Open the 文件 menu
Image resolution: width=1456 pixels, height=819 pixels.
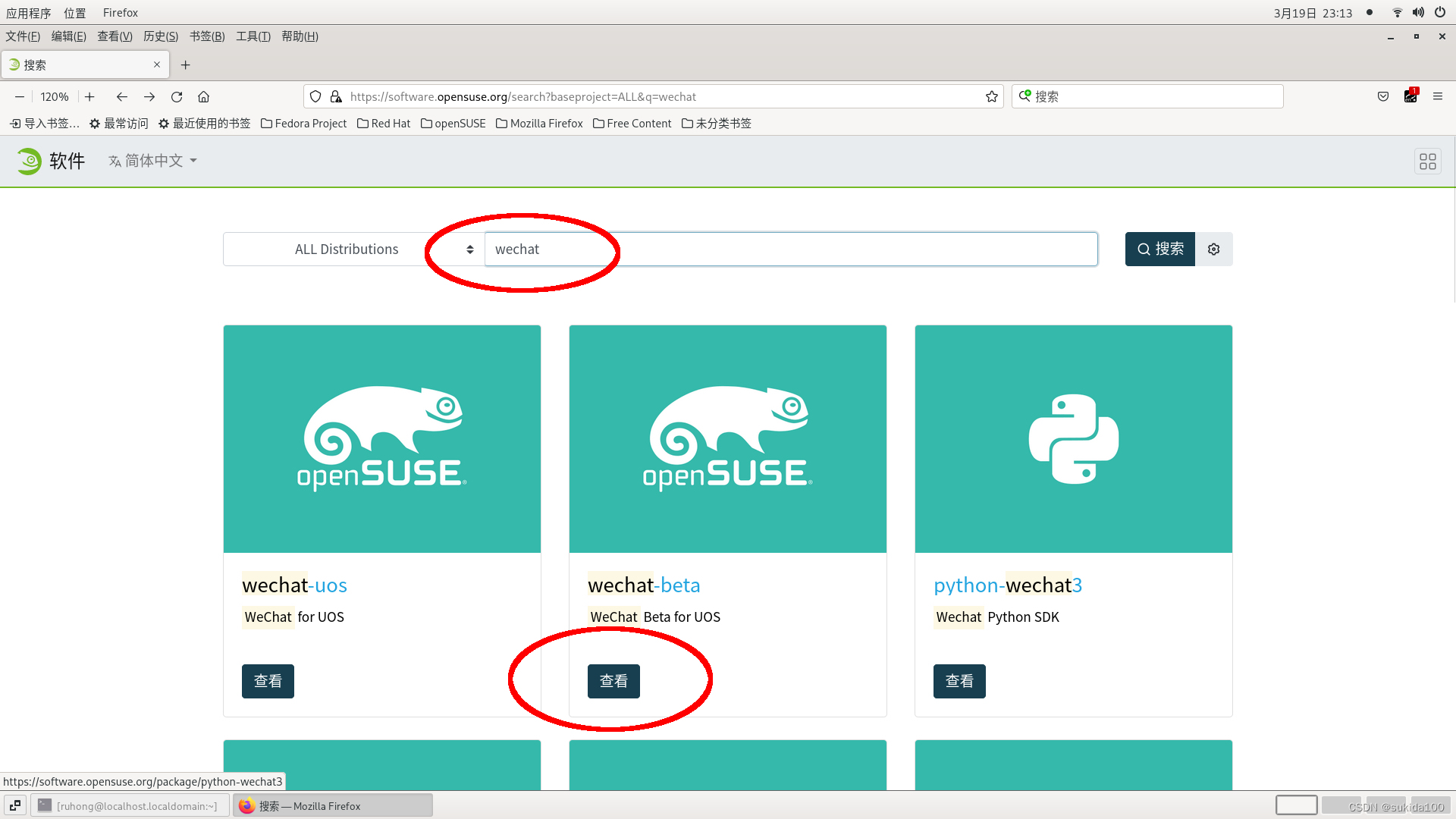[23, 36]
